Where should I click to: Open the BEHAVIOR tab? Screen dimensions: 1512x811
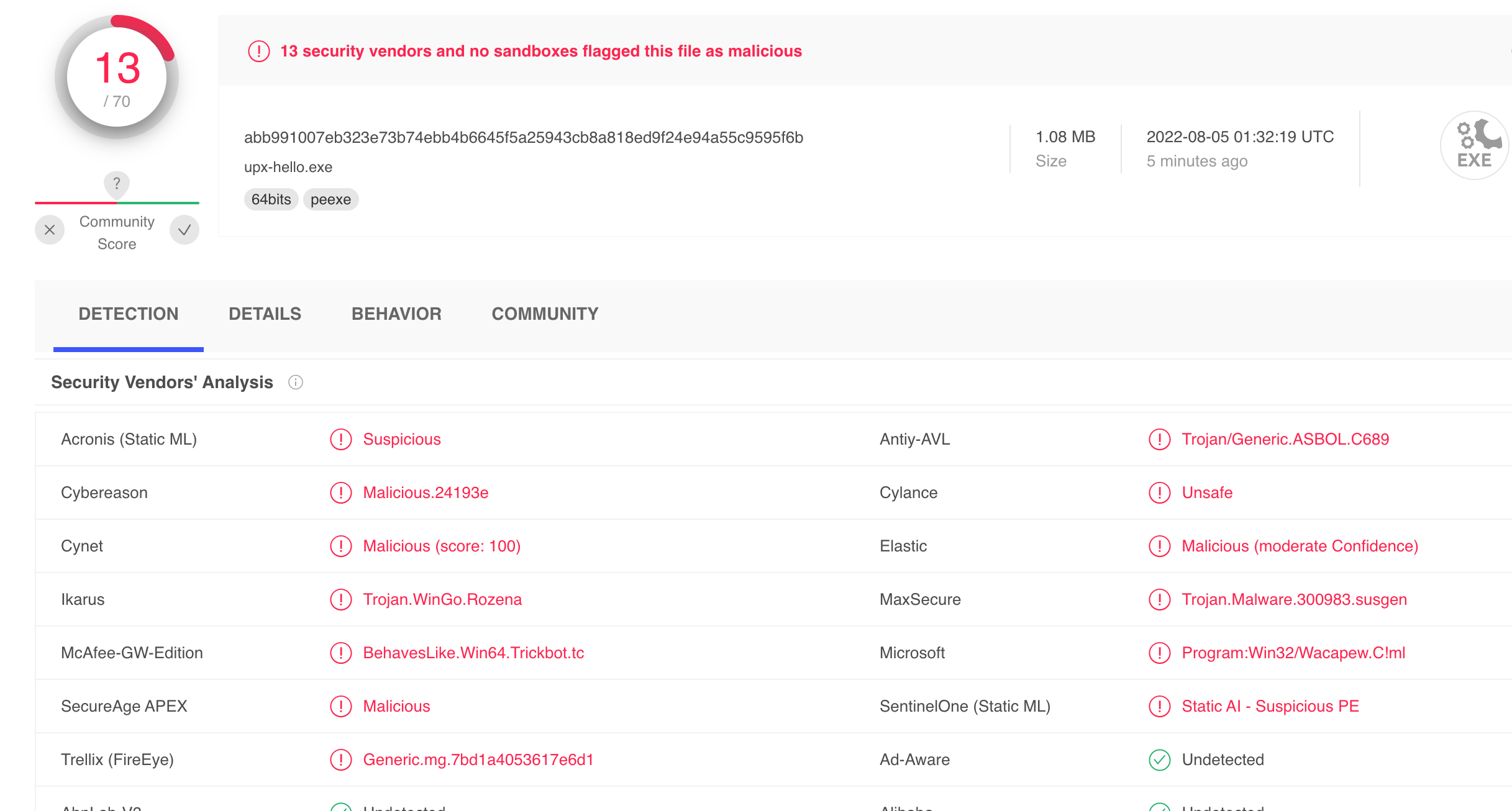pyautogui.click(x=396, y=314)
